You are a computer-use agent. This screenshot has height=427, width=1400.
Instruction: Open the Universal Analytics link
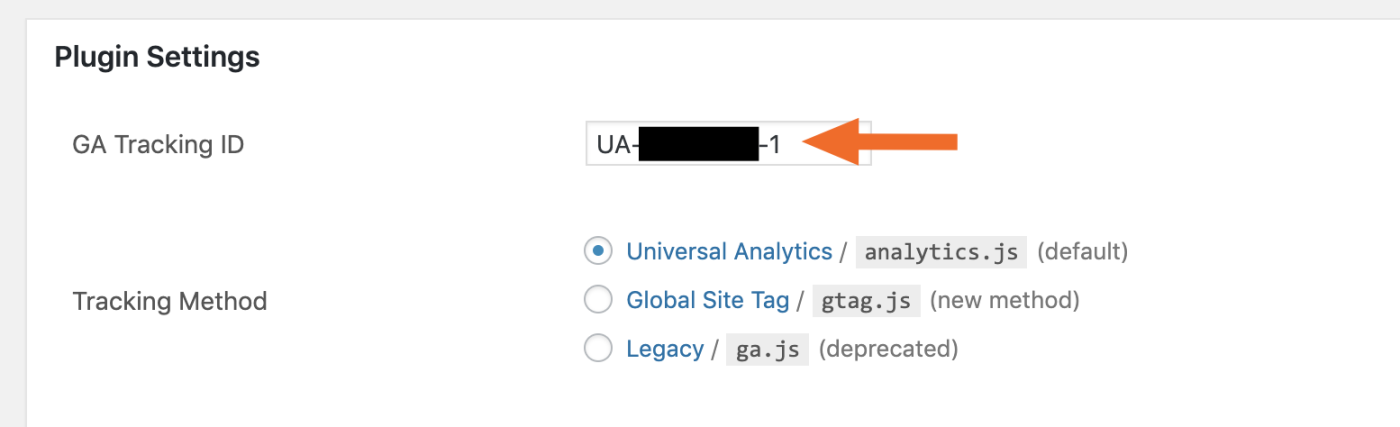tap(729, 251)
